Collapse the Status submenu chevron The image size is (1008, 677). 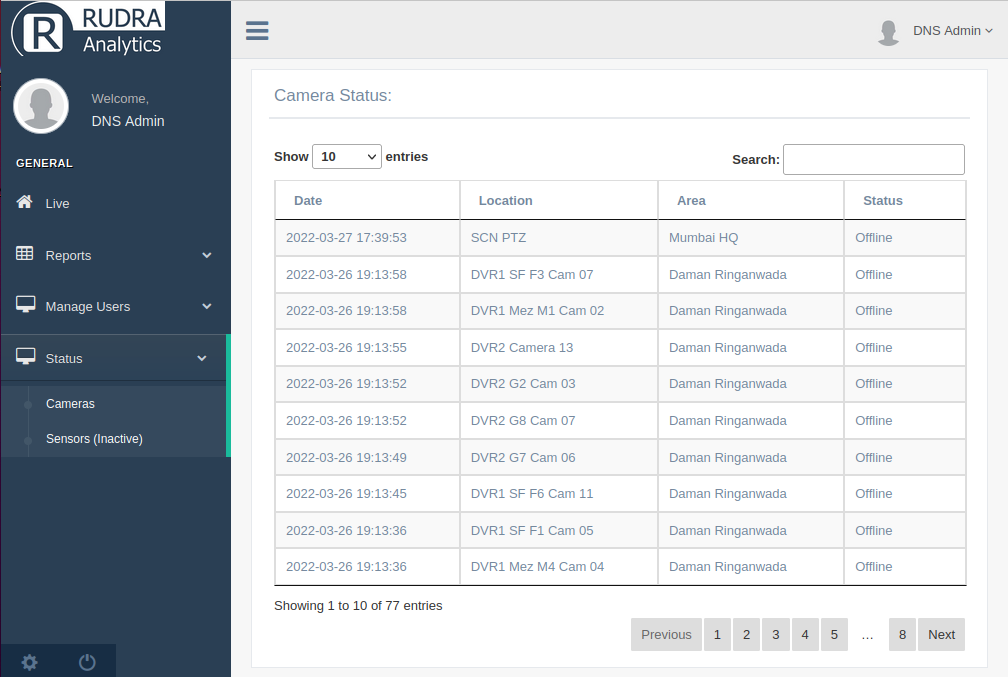(202, 357)
